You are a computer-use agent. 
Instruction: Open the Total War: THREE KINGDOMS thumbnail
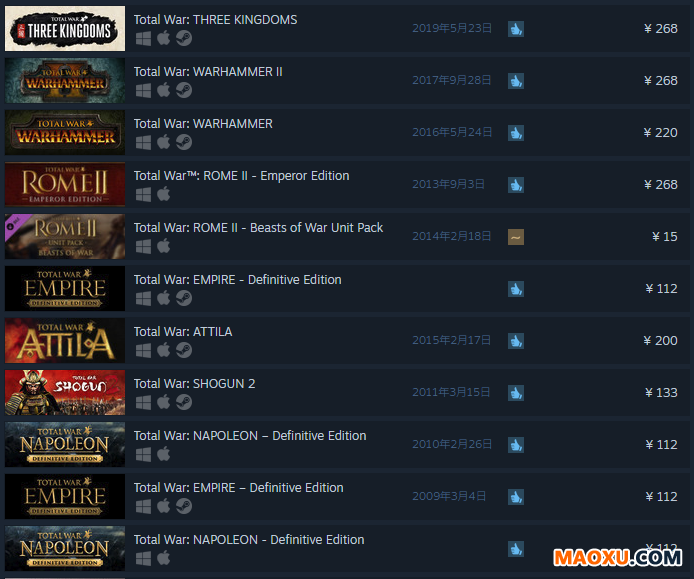pos(65,28)
